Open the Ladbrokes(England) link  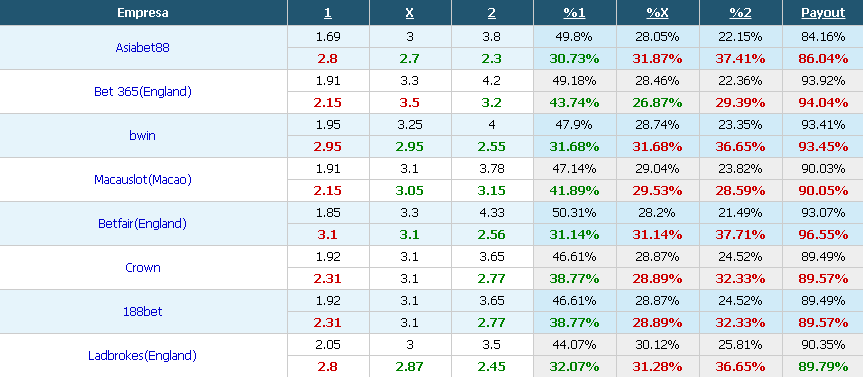pos(143,356)
